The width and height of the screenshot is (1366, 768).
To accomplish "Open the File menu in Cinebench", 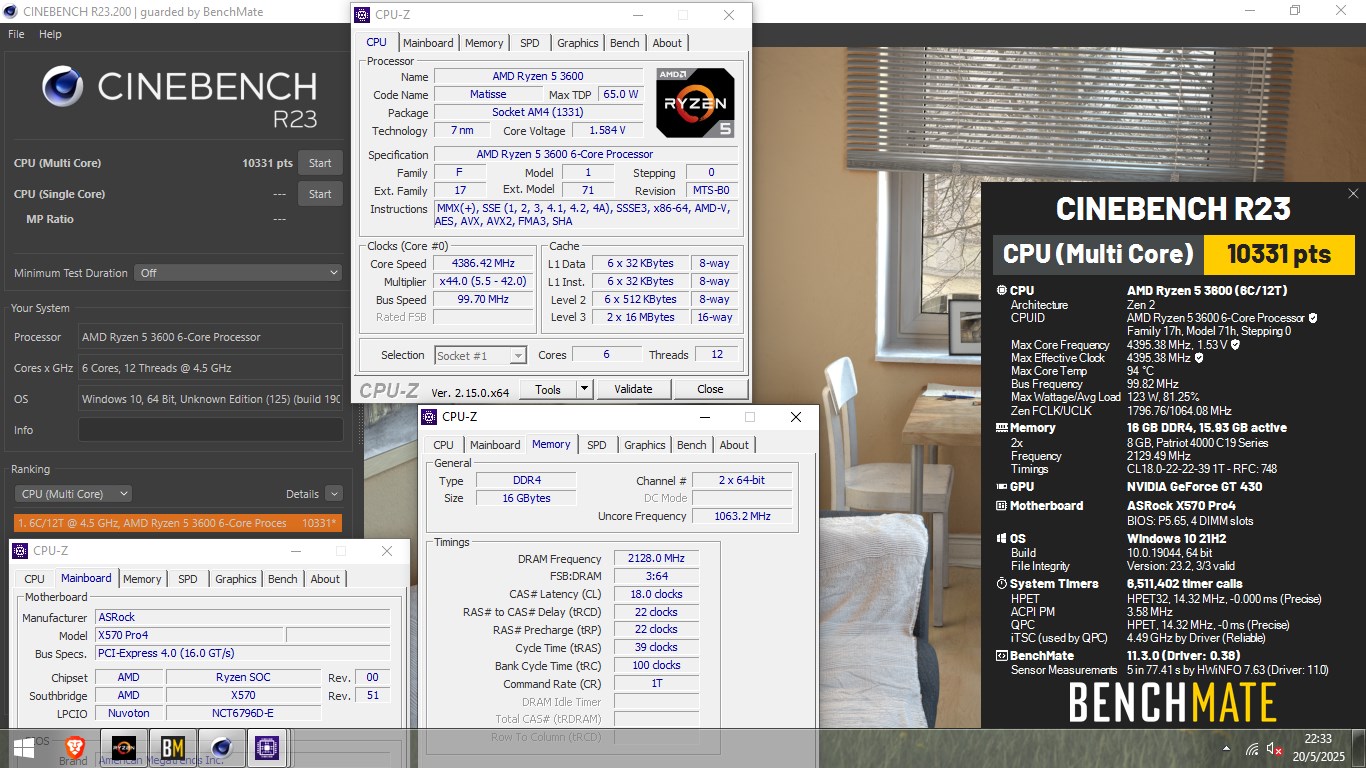I will click(x=16, y=34).
